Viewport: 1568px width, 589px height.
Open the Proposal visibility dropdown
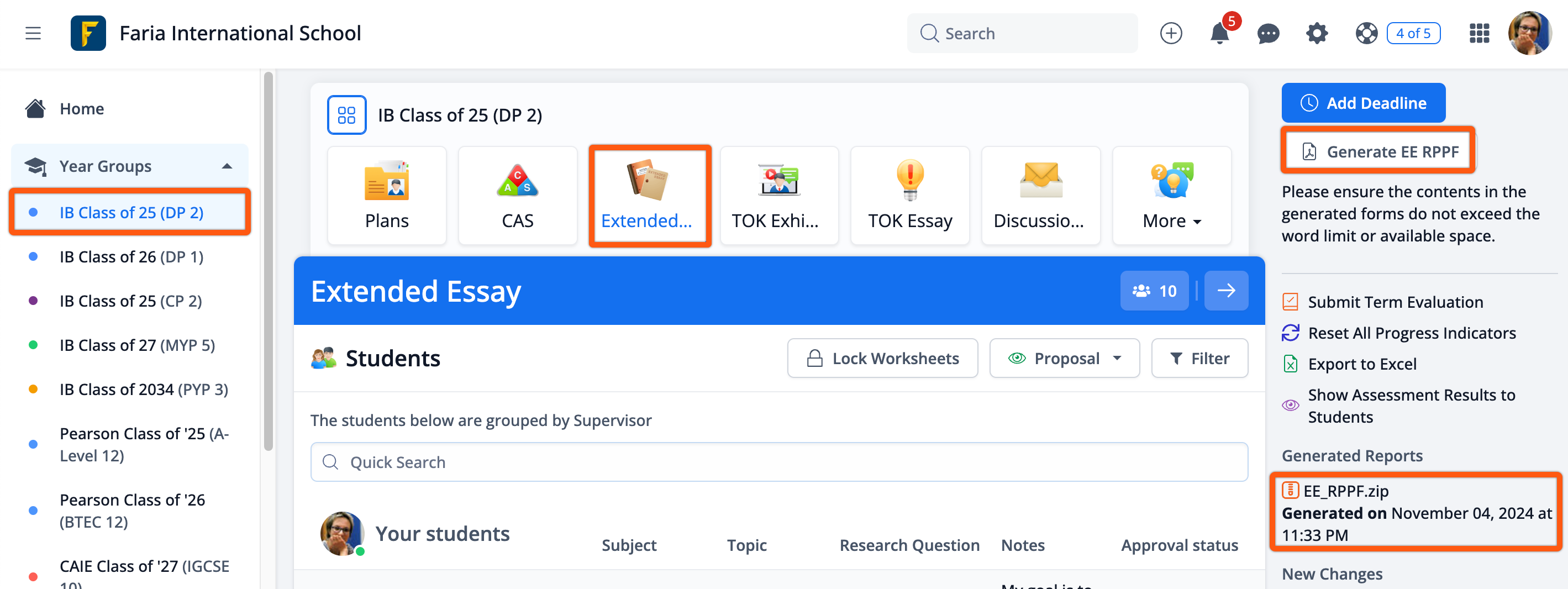coord(1064,359)
